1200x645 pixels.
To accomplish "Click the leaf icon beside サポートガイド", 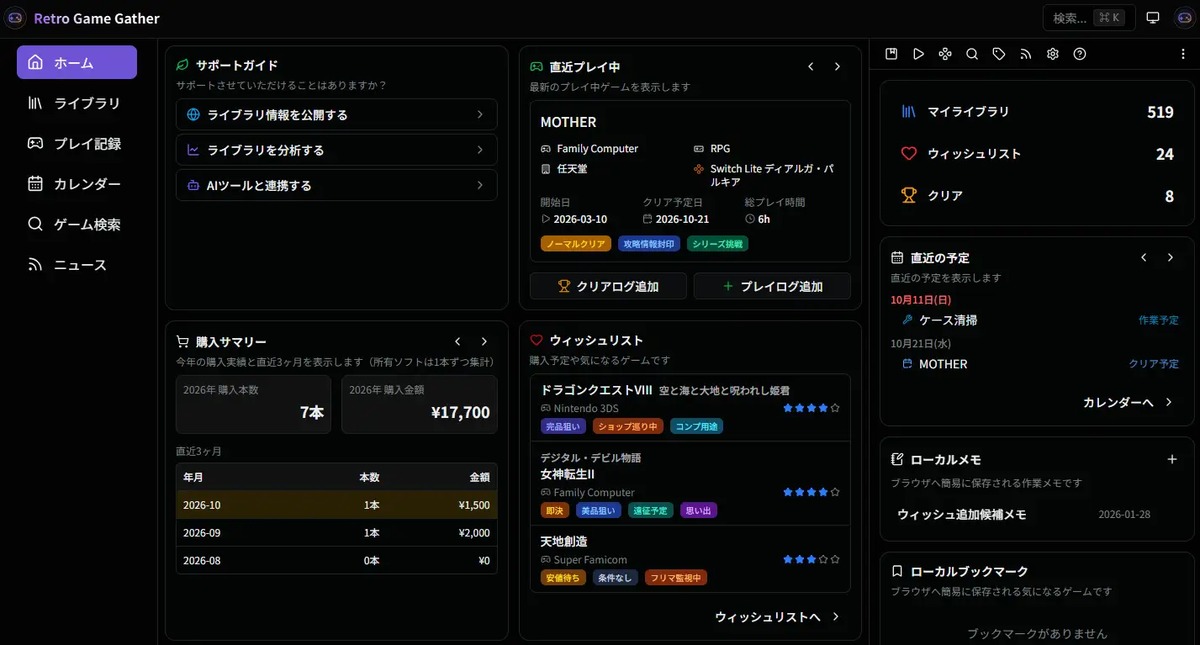I will (183, 65).
